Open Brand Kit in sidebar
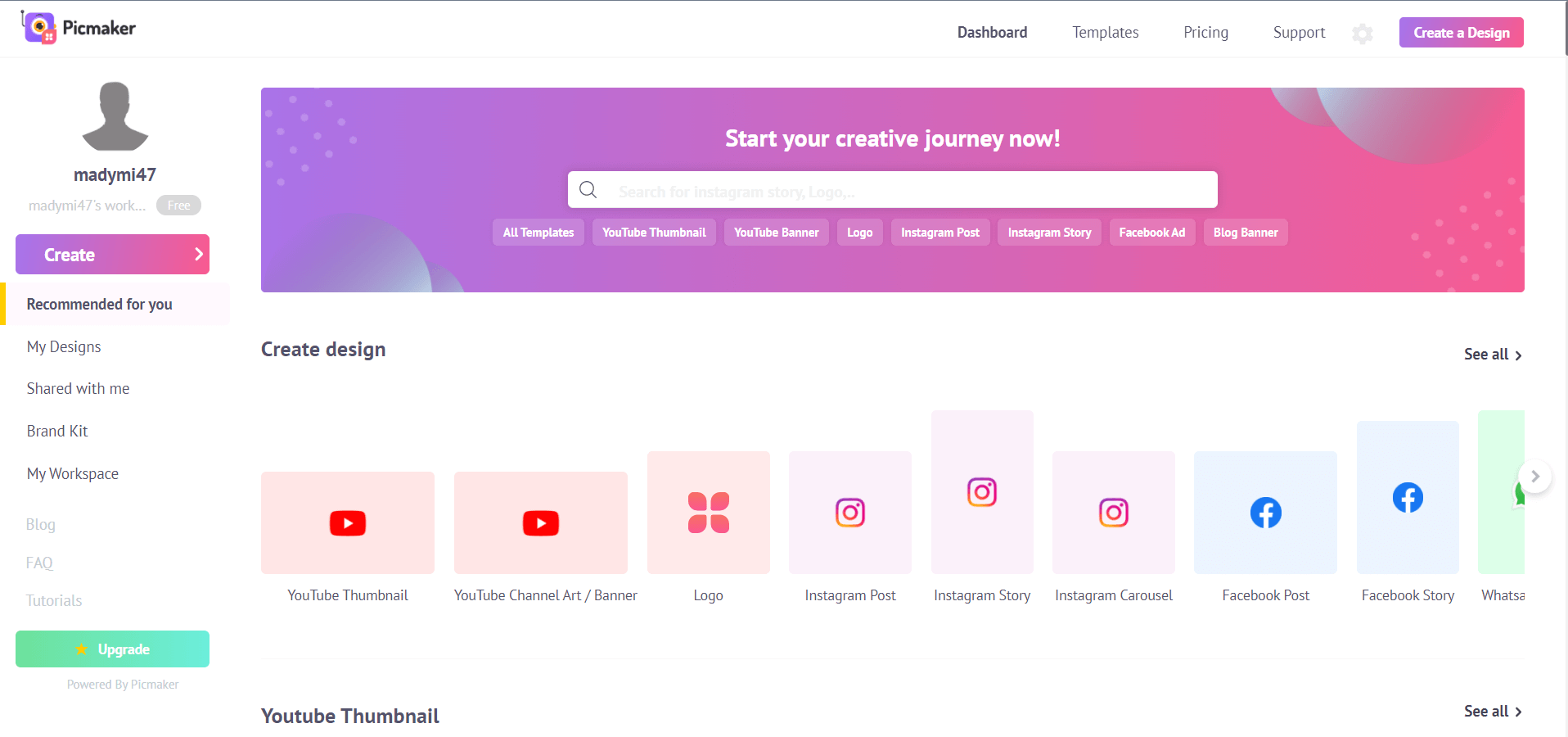Image resolution: width=1568 pixels, height=737 pixels. [57, 431]
